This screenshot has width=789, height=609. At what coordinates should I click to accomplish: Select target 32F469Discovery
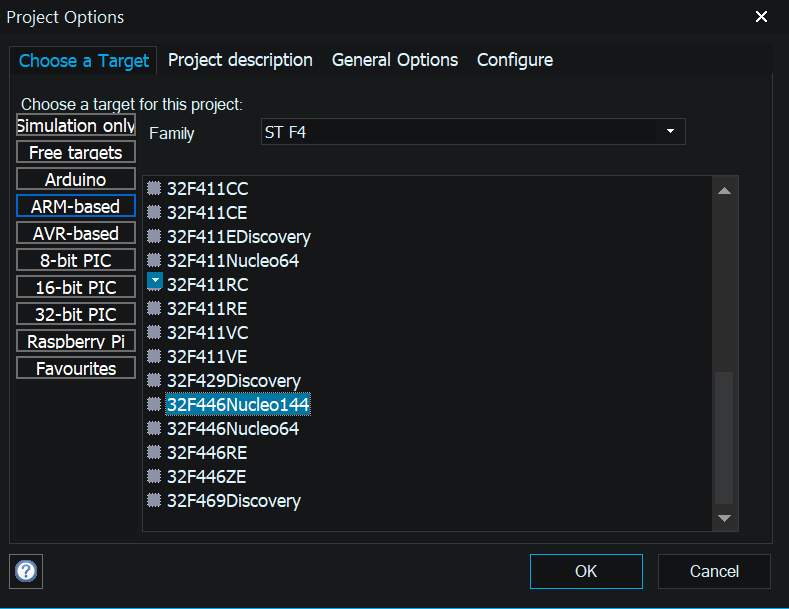234,501
